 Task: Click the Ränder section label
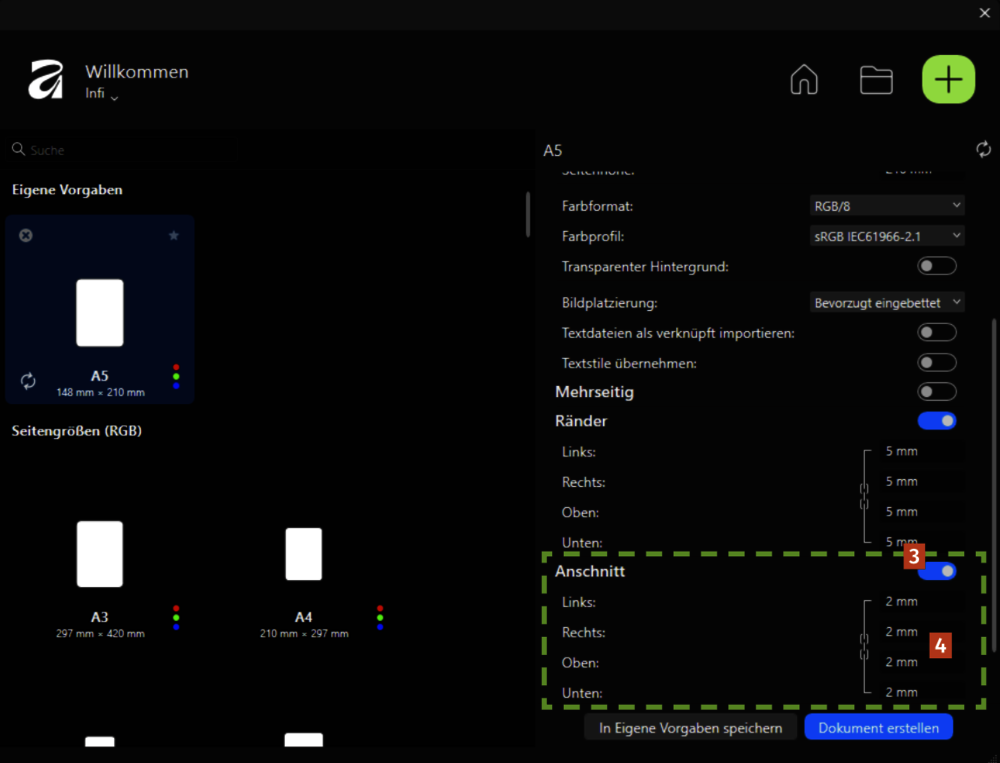click(581, 421)
